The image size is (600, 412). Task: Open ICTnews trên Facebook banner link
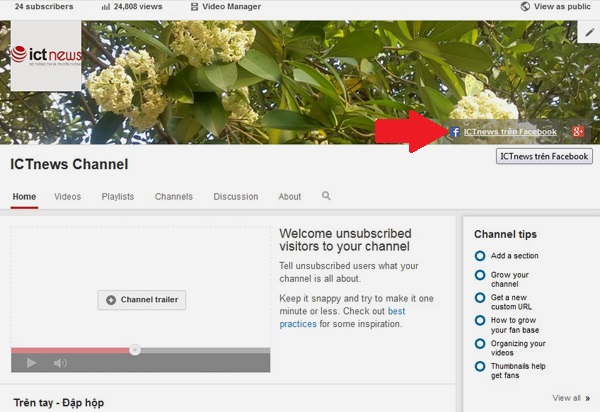click(x=510, y=132)
